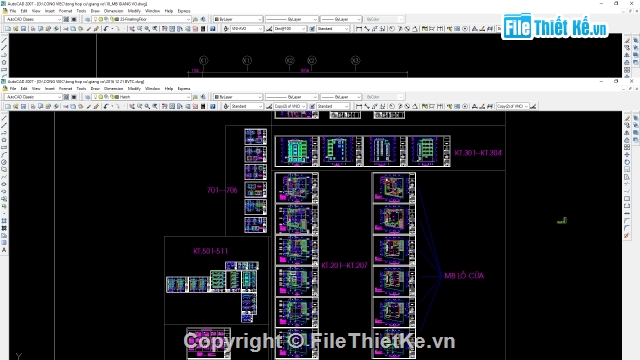Click the Pan realtime icon in front window
Screen dimensions: 640x360
click(x=132, y=107)
